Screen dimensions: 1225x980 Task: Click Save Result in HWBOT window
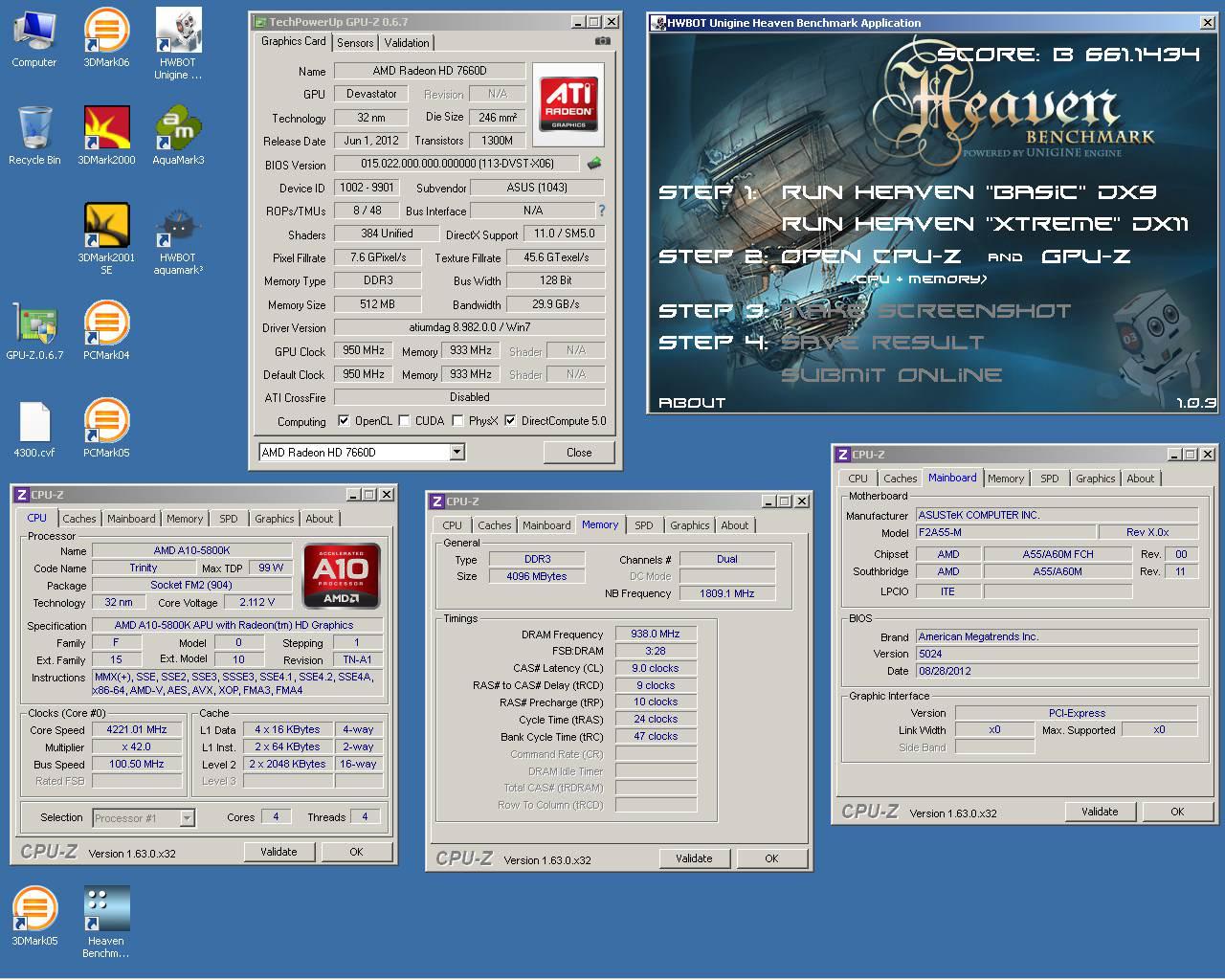coord(882,342)
